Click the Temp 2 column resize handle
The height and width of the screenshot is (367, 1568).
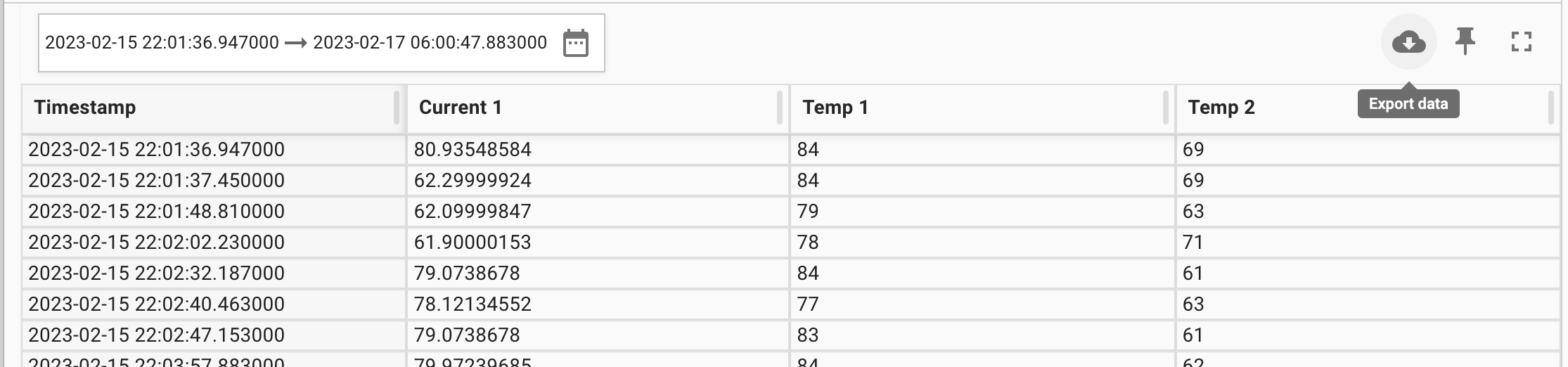[1550, 108]
